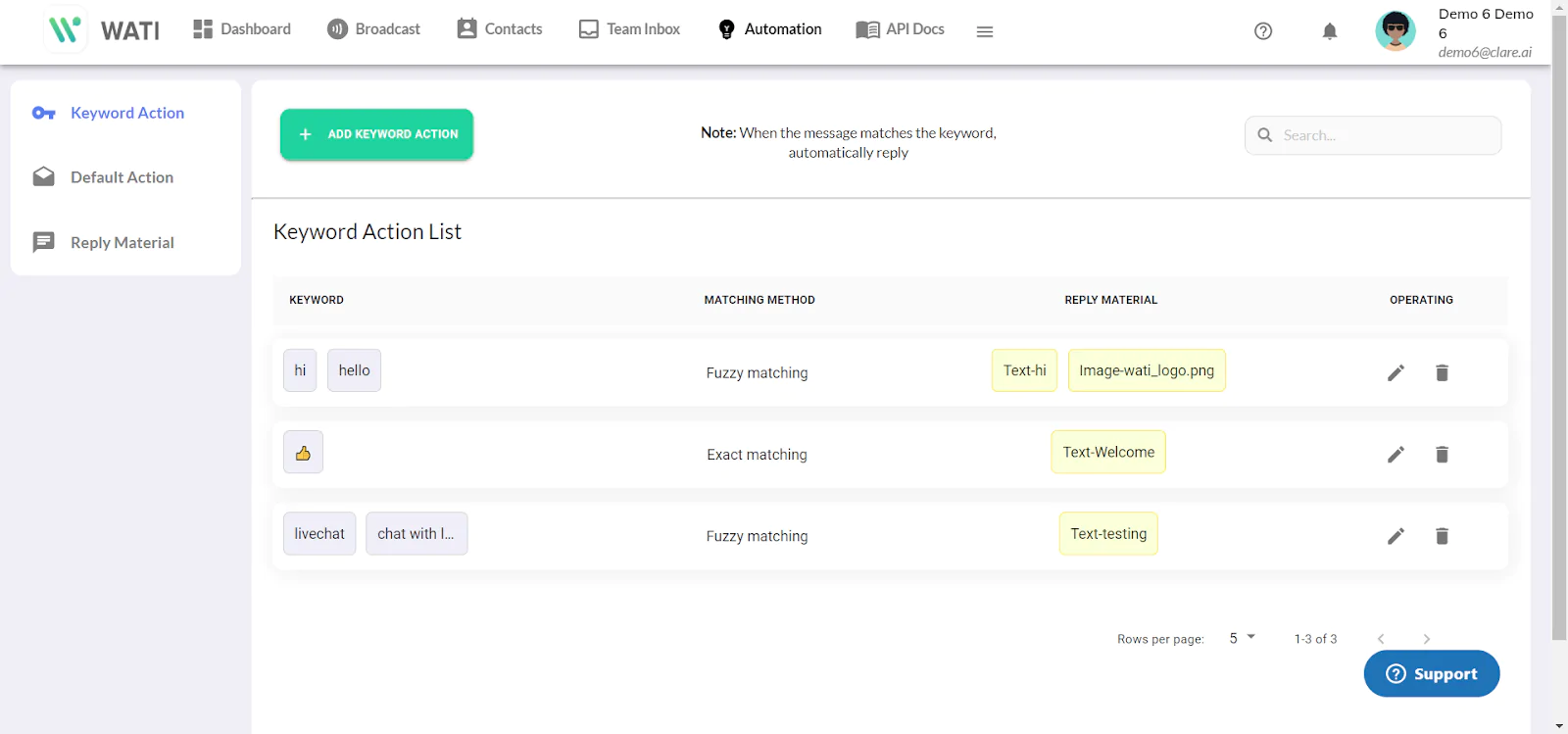Click the scrollbar down arrow

click(x=1559, y=726)
